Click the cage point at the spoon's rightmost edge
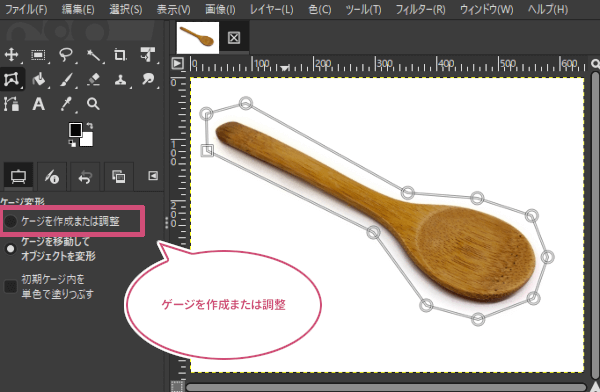Screen dimensions: 600x392 548,257
